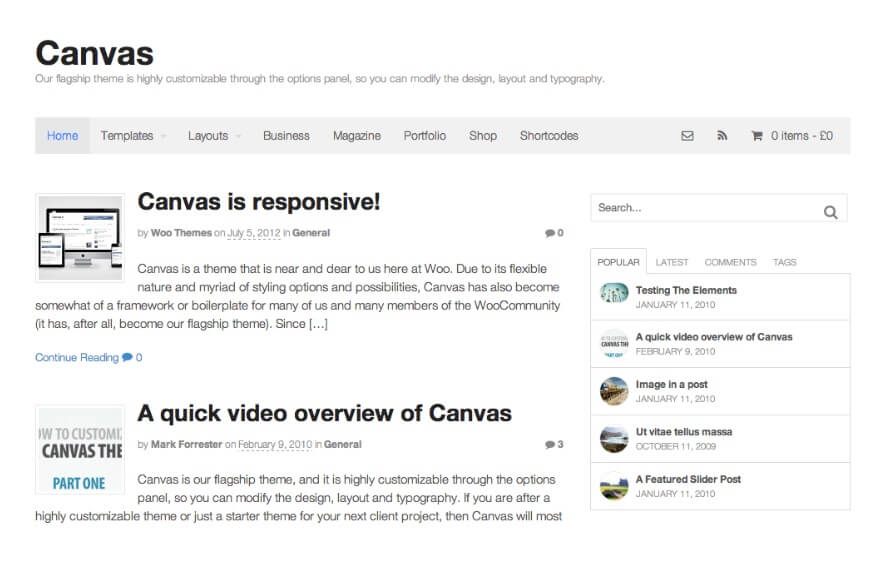Click OCTOBER 11, 2009 date in sidebar
Screen dimensions: 871x562
675,446
